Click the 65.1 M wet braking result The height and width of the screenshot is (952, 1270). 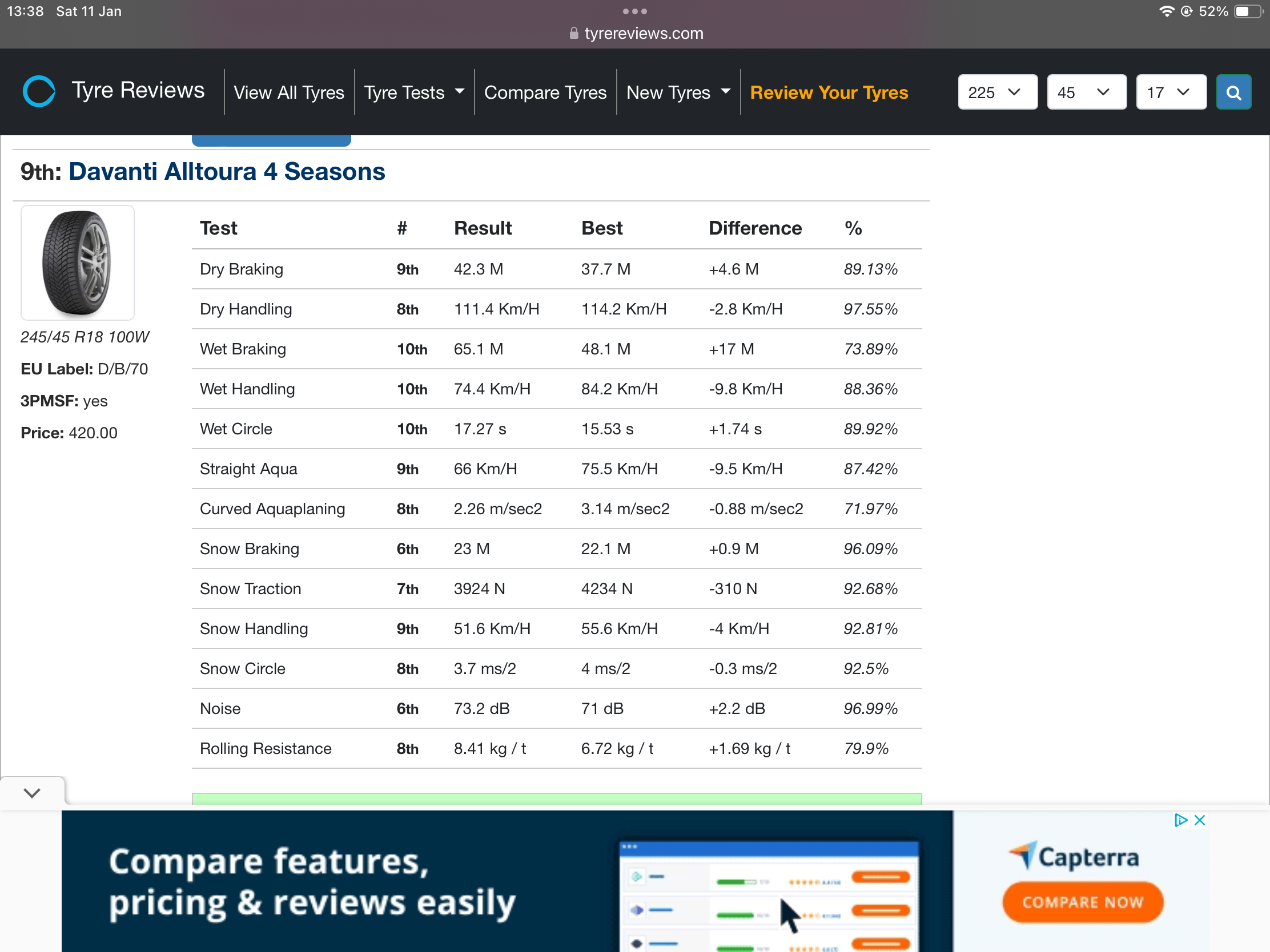coord(479,349)
